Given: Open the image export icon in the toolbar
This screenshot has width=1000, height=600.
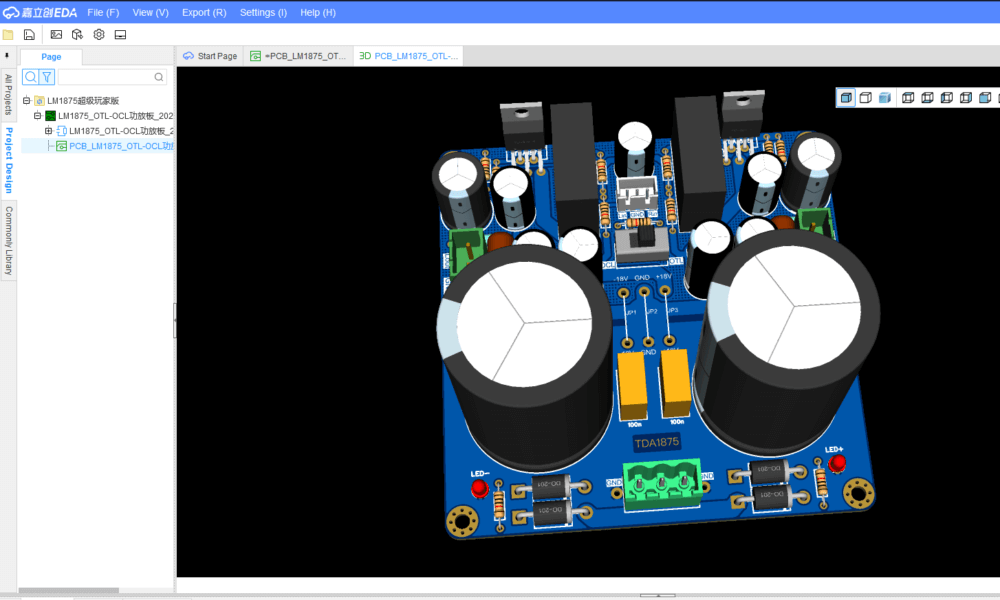Looking at the screenshot, I should click(56, 34).
